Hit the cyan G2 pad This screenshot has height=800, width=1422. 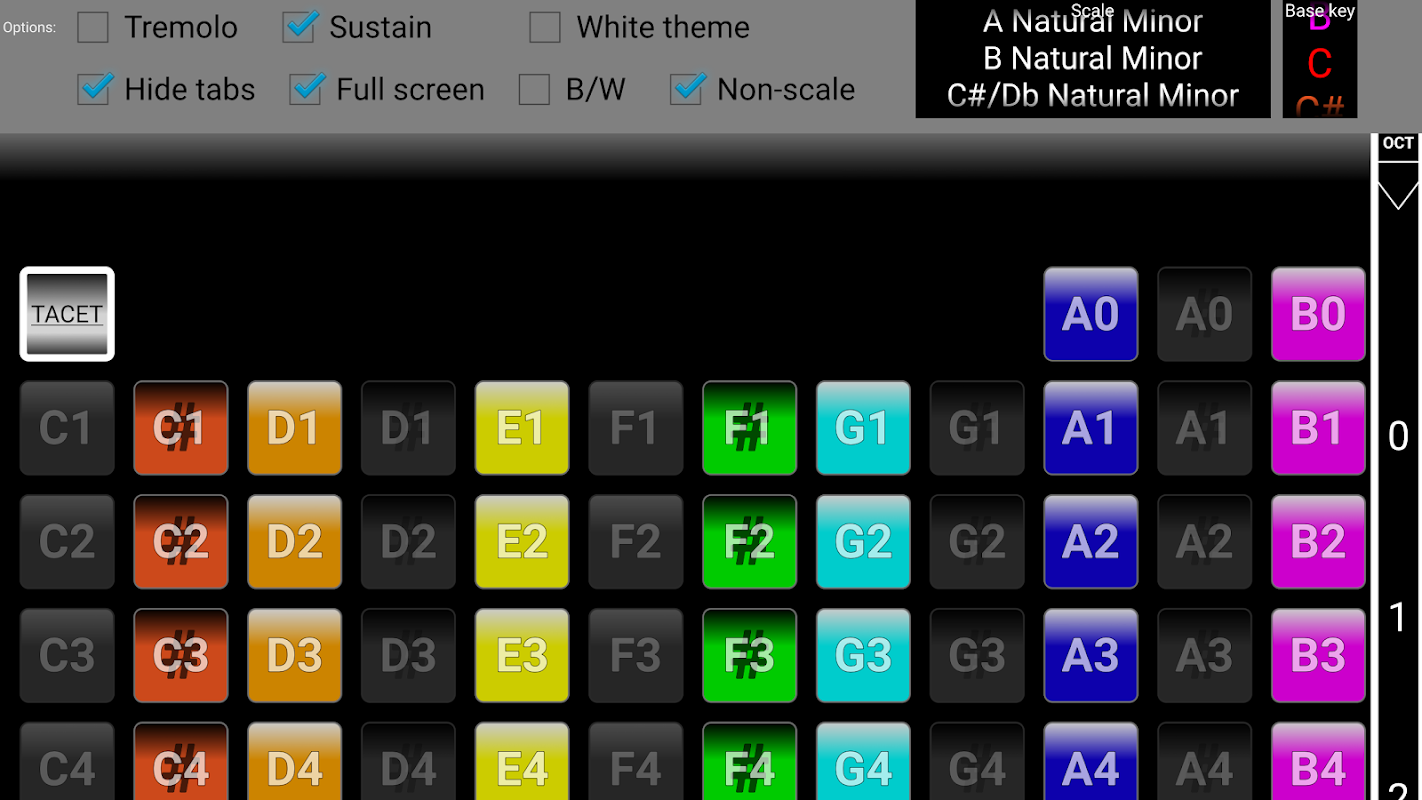pyautogui.click(x=863, y=542)
